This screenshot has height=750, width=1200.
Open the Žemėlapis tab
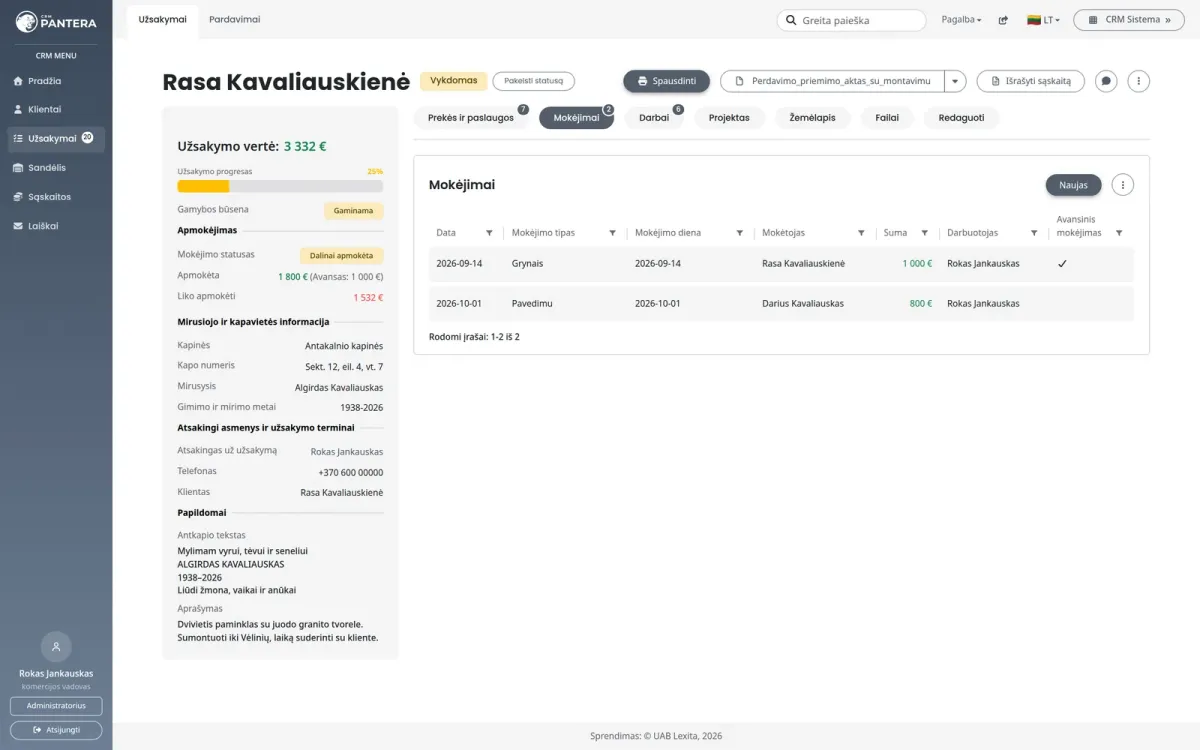[812, 118]
